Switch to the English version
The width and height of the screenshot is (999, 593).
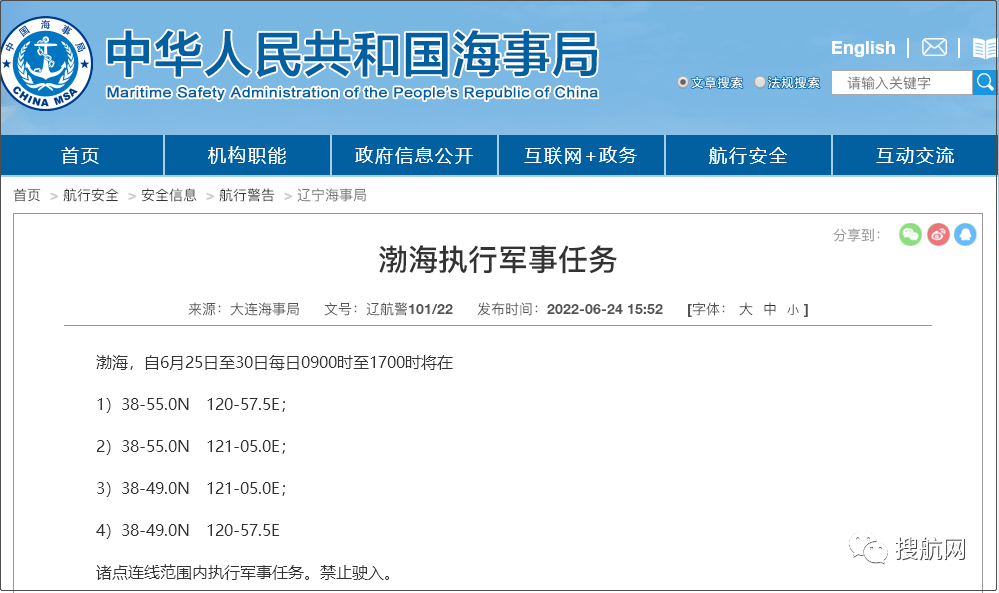[862, 47]
